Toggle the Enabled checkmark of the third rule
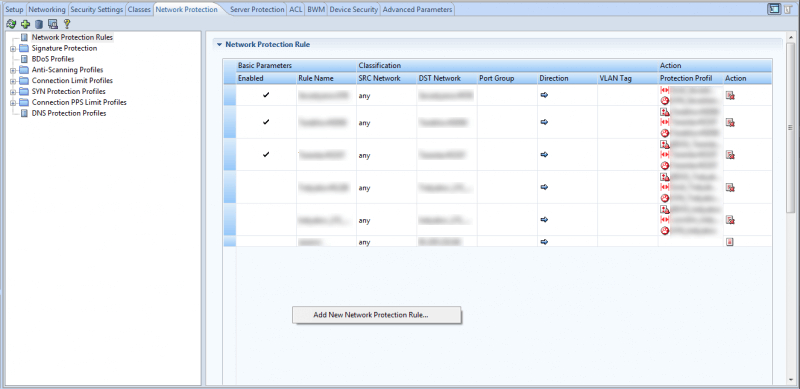Viewport: 800px width, 389px height. click(266, 155)
